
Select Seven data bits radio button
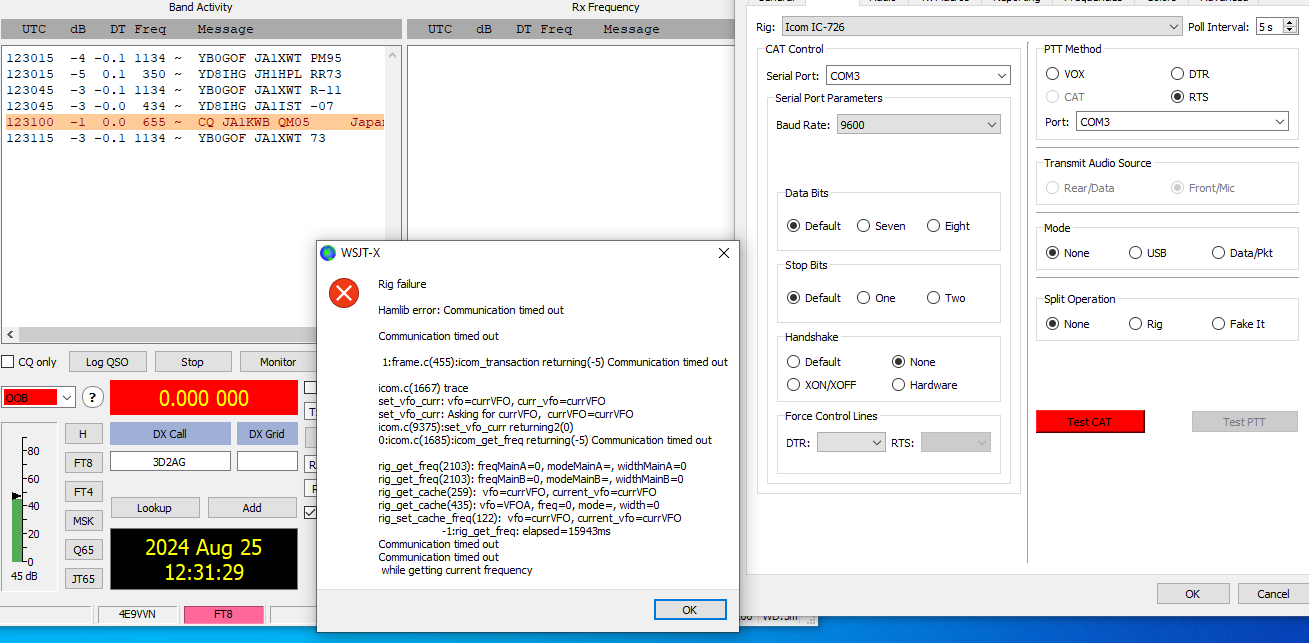(863, 226)
